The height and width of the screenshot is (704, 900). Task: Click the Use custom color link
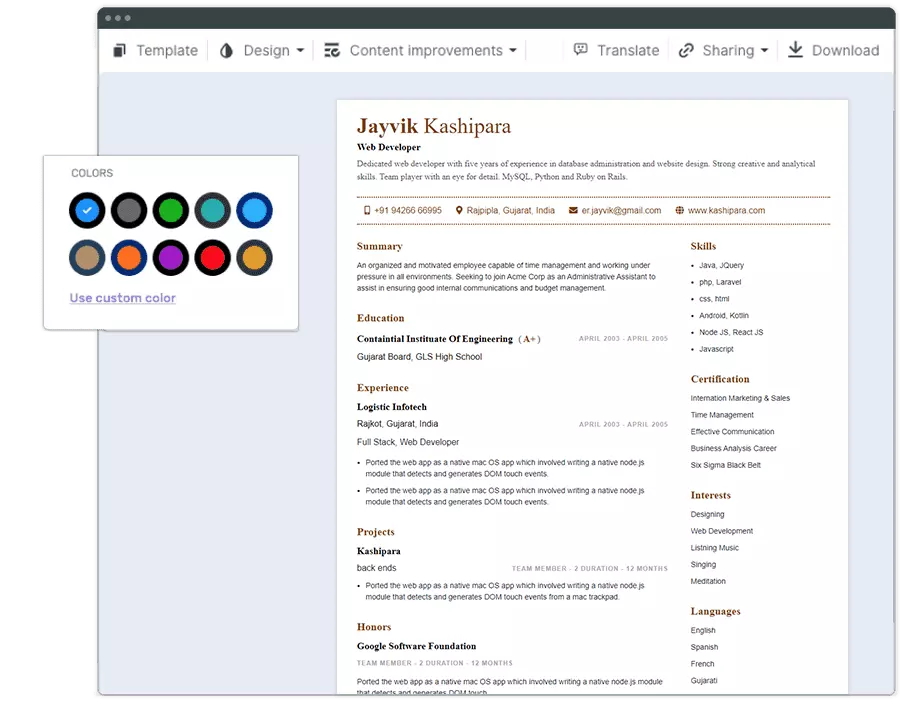122,298
